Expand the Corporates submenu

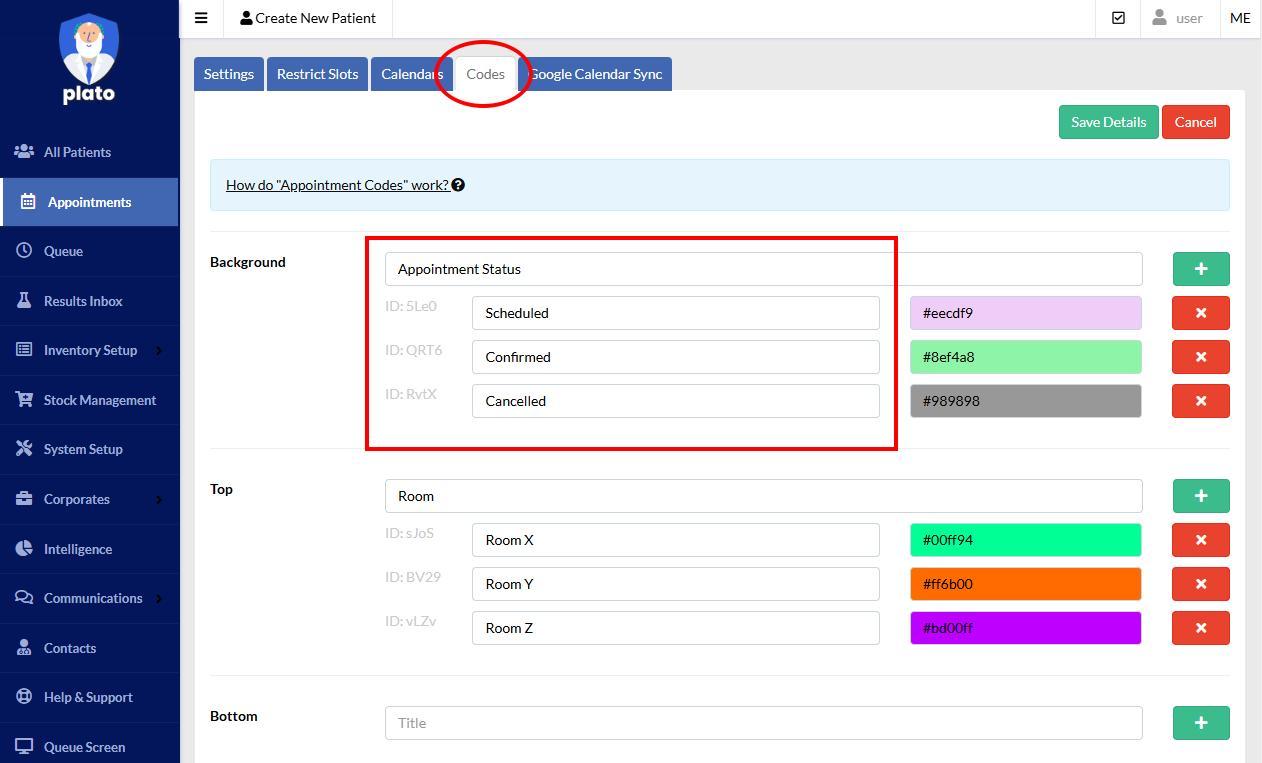click(x=77, y=498)
